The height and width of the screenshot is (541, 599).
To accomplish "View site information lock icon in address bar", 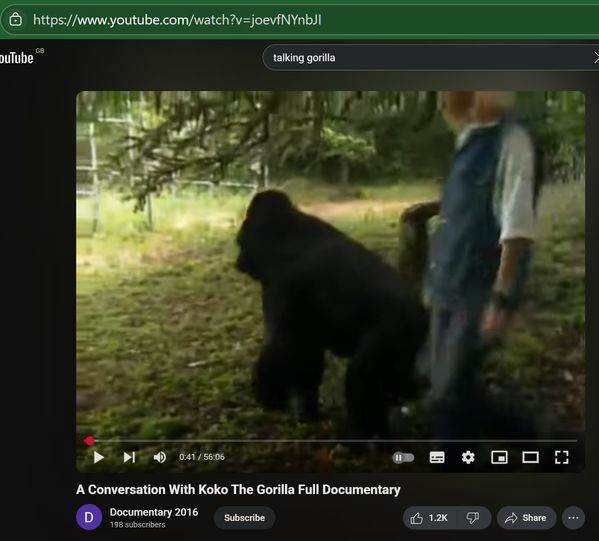I will (15, 19).
